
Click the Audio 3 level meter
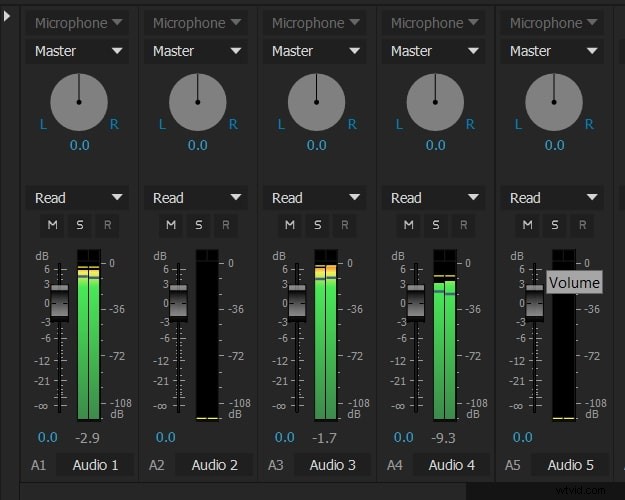(x=326, y=335)
